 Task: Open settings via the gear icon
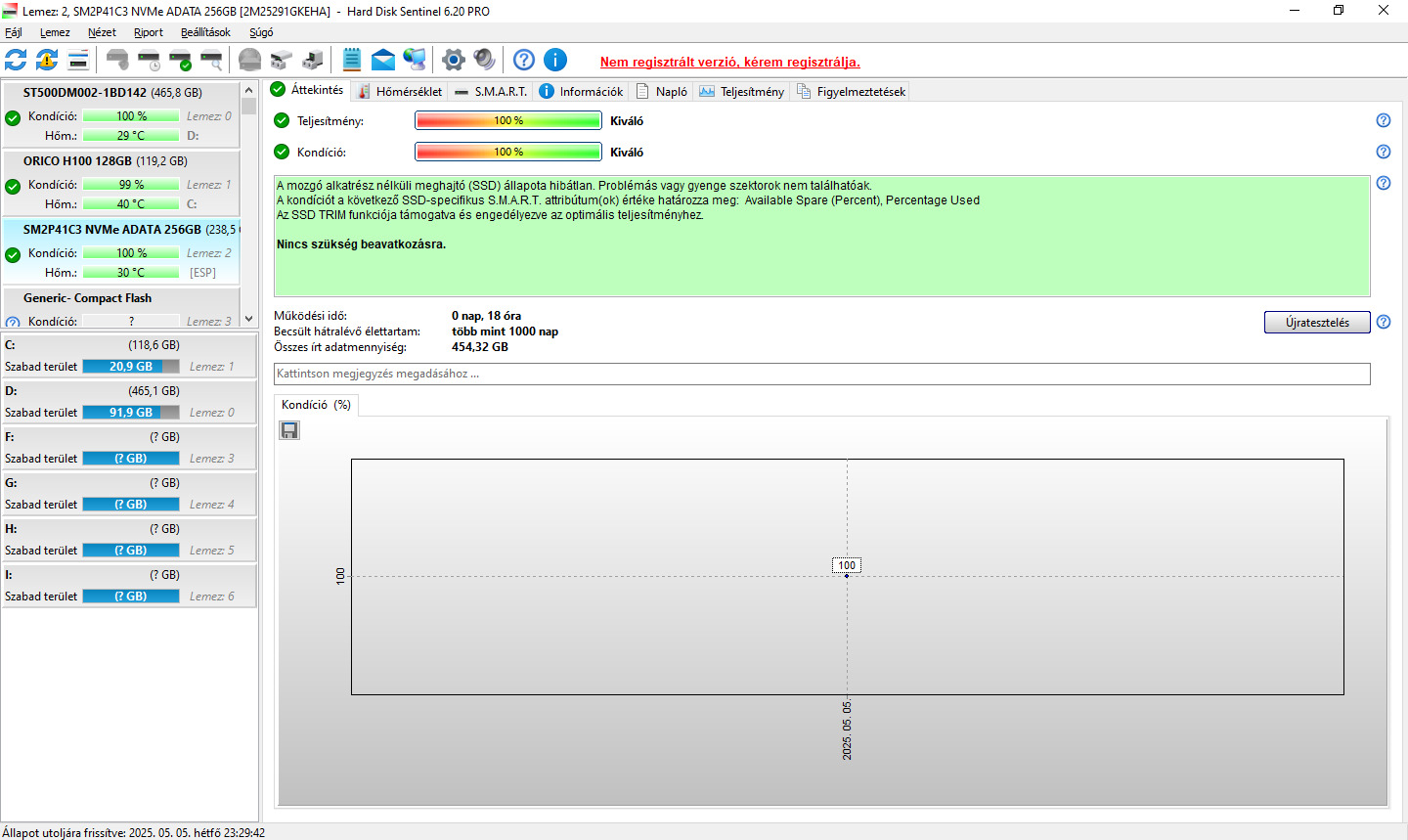point(454,60)
